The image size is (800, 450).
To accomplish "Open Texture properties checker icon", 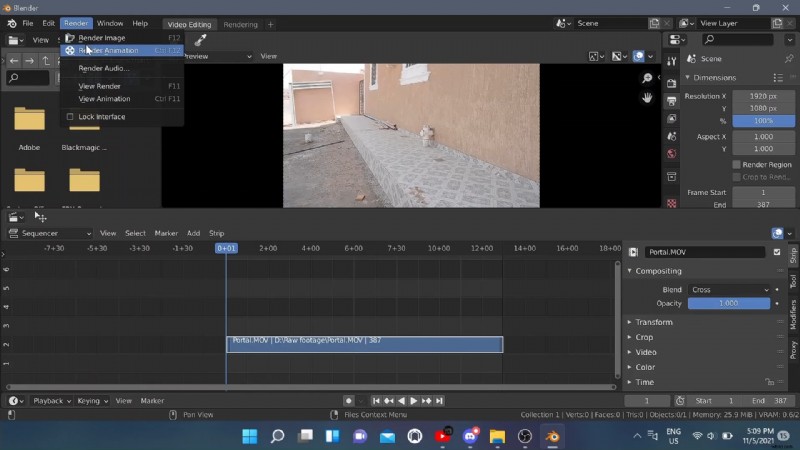I will pos(671,203).
